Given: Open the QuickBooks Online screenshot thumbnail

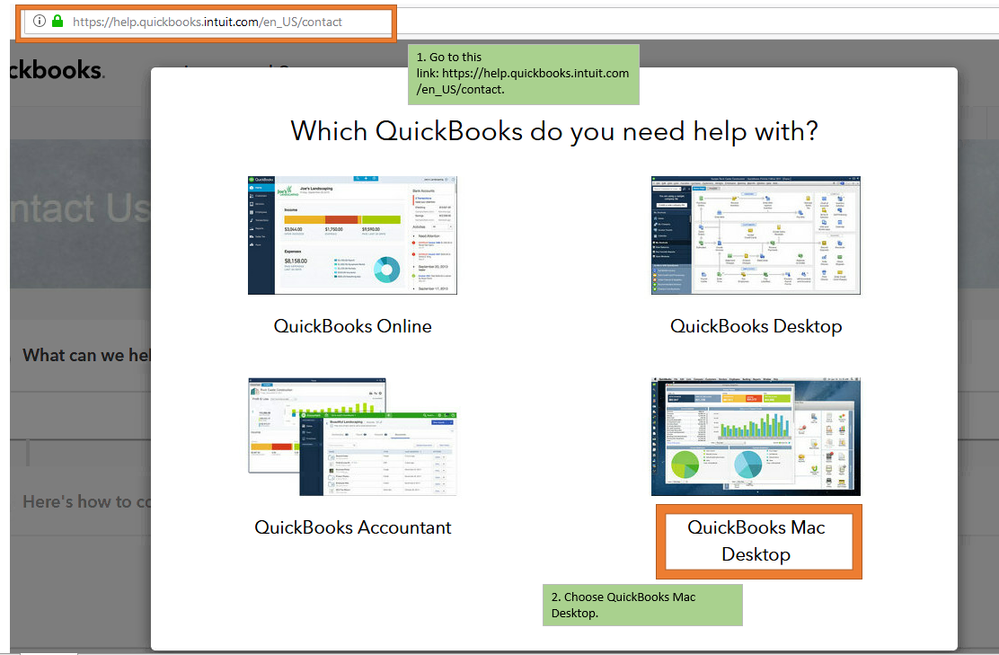Looking at the screenshot, I should (x=352, y=235).
